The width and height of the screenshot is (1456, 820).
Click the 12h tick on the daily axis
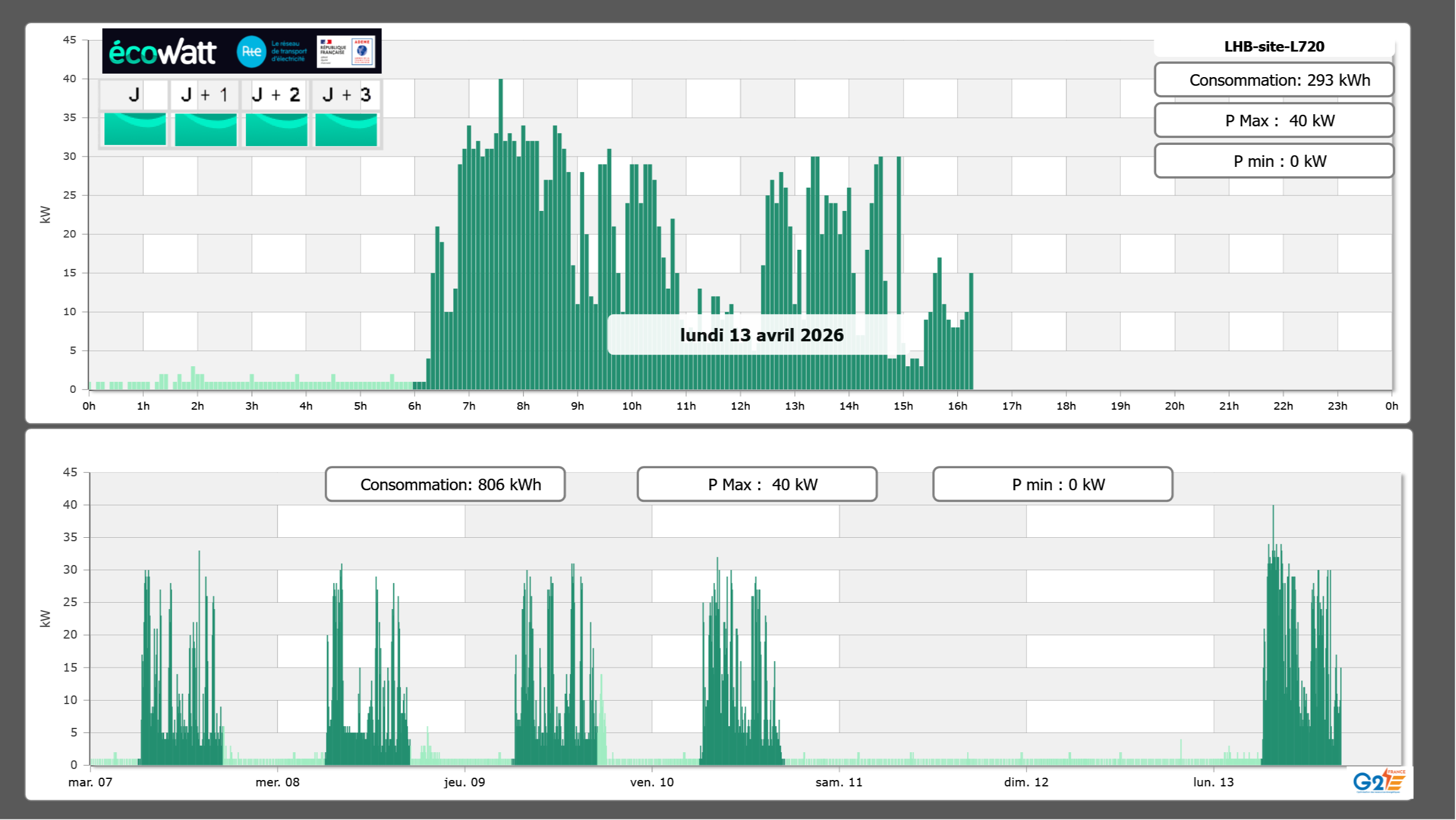coord(740,406)
